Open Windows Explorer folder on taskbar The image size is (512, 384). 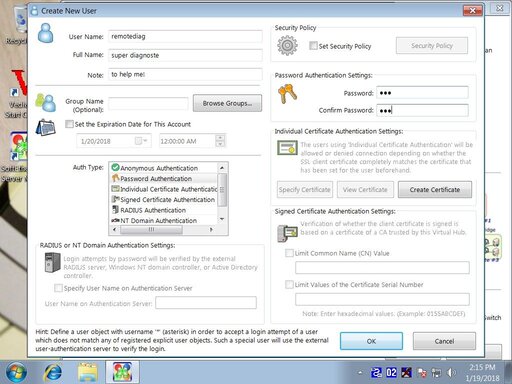click(87, 372)
